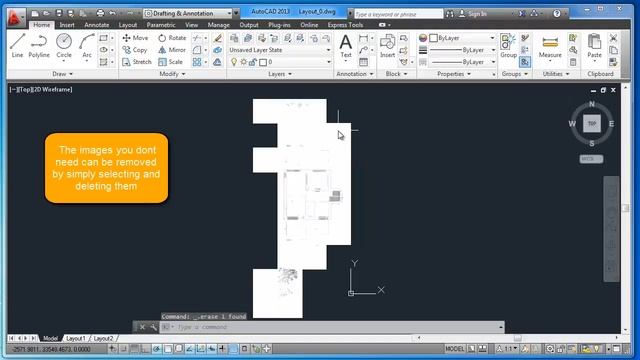The image size is (640, 360).
Task: Click the viewport [Top] view label
Action: tap(24, 89)
